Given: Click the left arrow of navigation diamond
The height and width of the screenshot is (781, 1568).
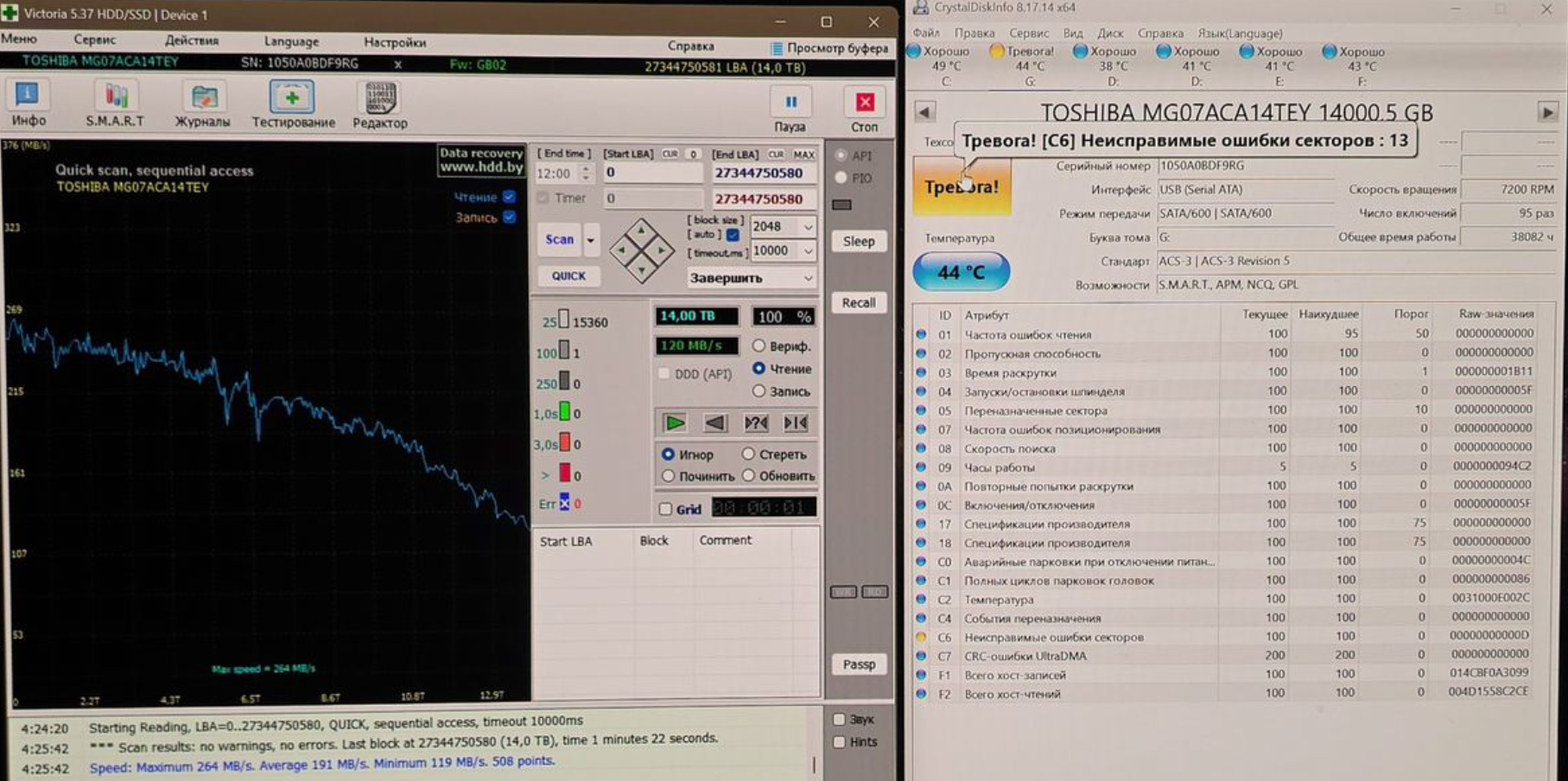Looking at the screenshot, I should [x=619, y=251].
